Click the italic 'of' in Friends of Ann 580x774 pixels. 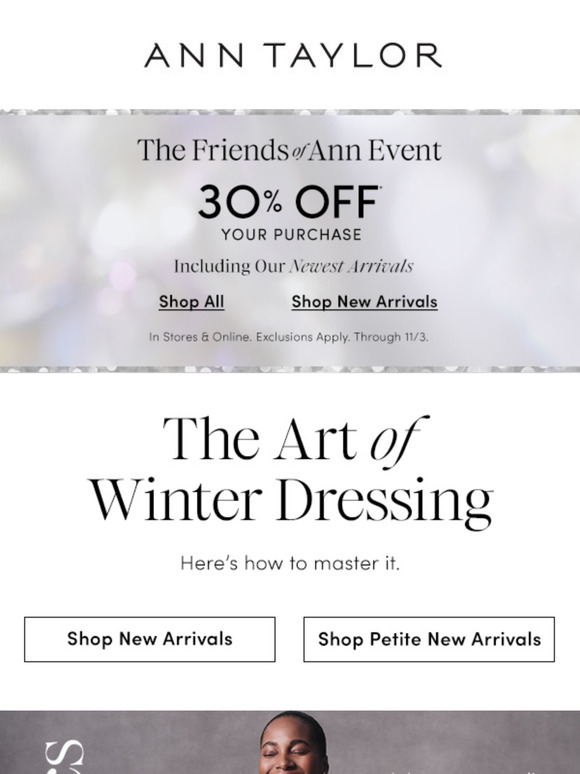(299, 153)
